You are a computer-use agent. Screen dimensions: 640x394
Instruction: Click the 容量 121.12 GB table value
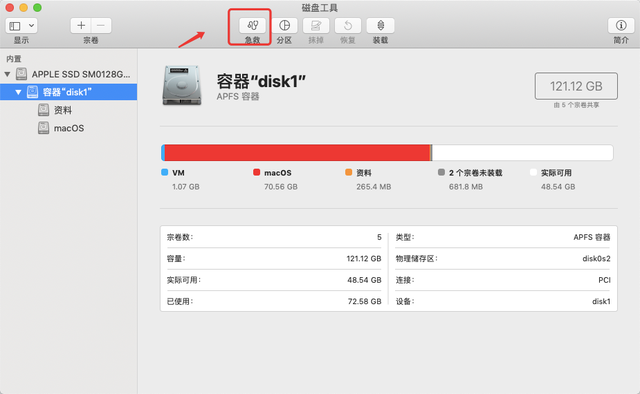click(364, 258)
